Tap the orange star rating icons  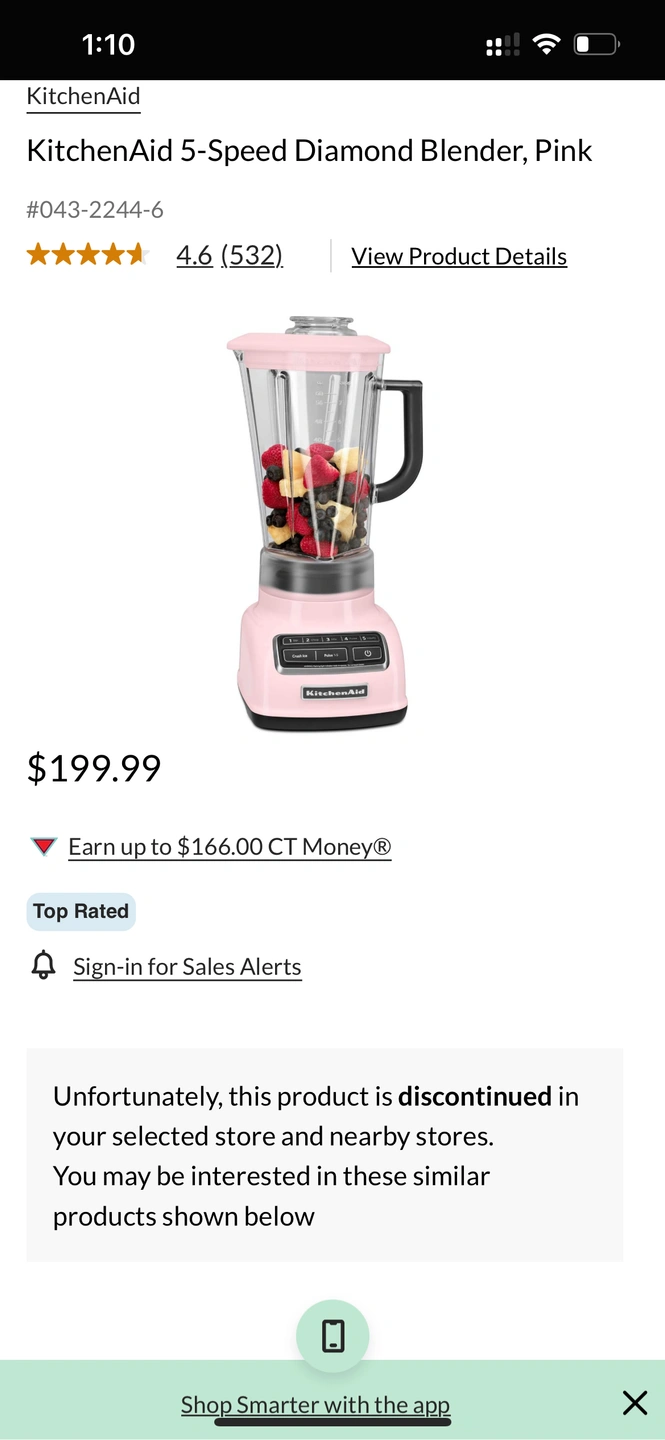coord(88,255)
